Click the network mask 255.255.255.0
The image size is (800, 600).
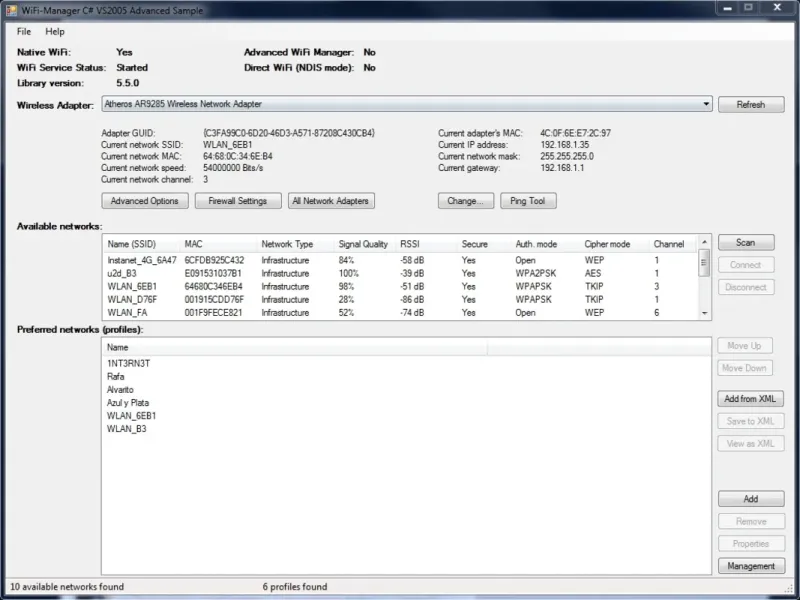click(x=567, y=157)
